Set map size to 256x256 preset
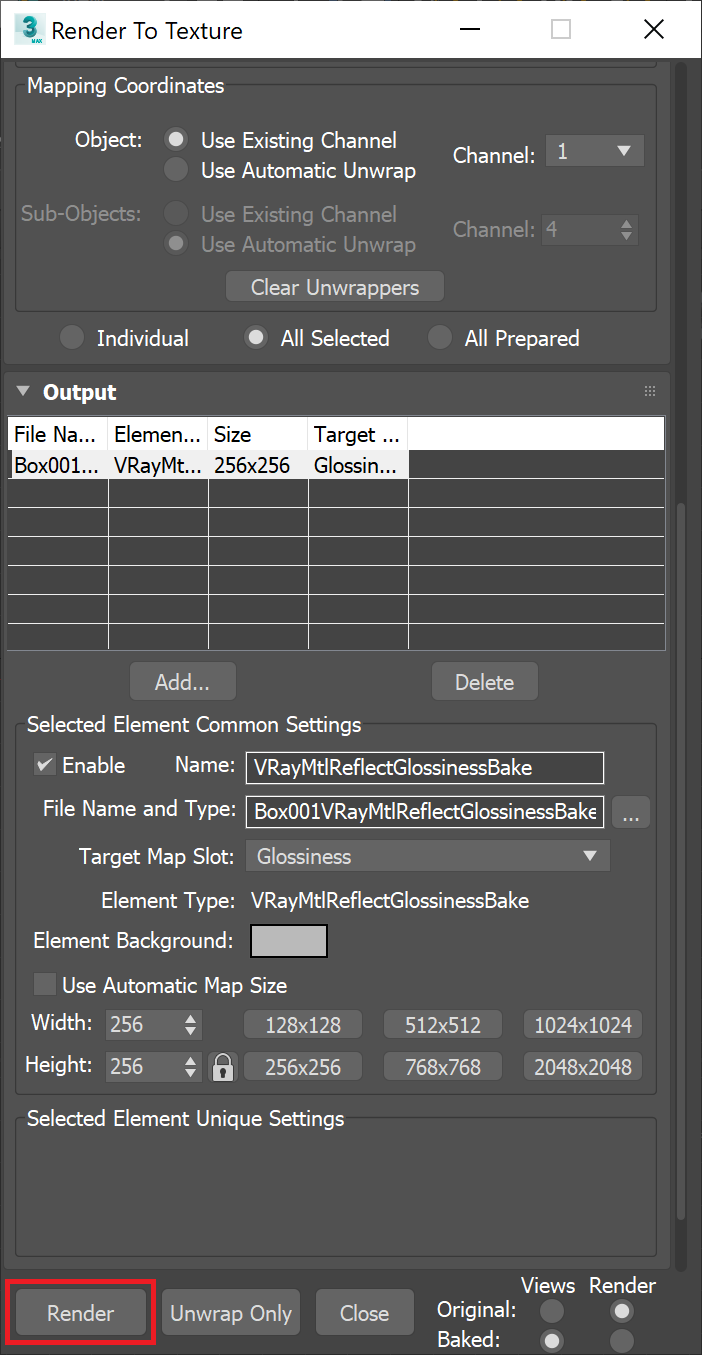Viewport: 702px width, 1355px height. pos(303,1067)
